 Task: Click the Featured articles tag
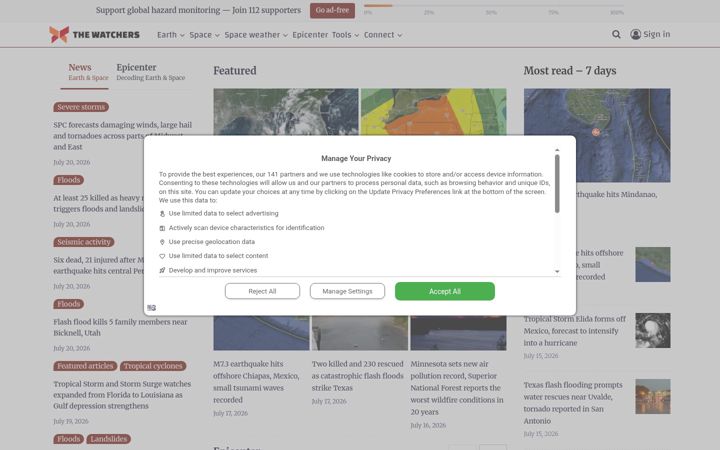click(85, 366)
